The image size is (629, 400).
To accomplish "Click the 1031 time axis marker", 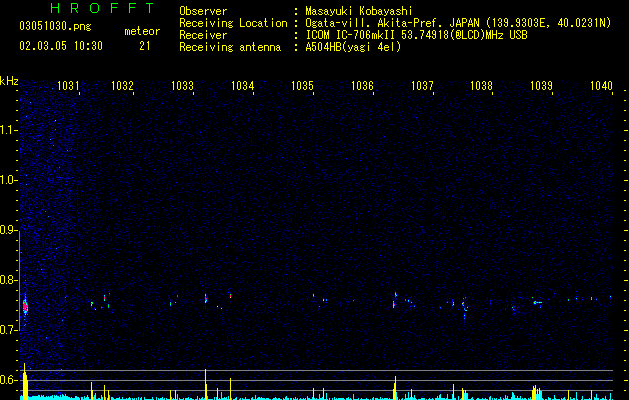I will coord(68,85).
